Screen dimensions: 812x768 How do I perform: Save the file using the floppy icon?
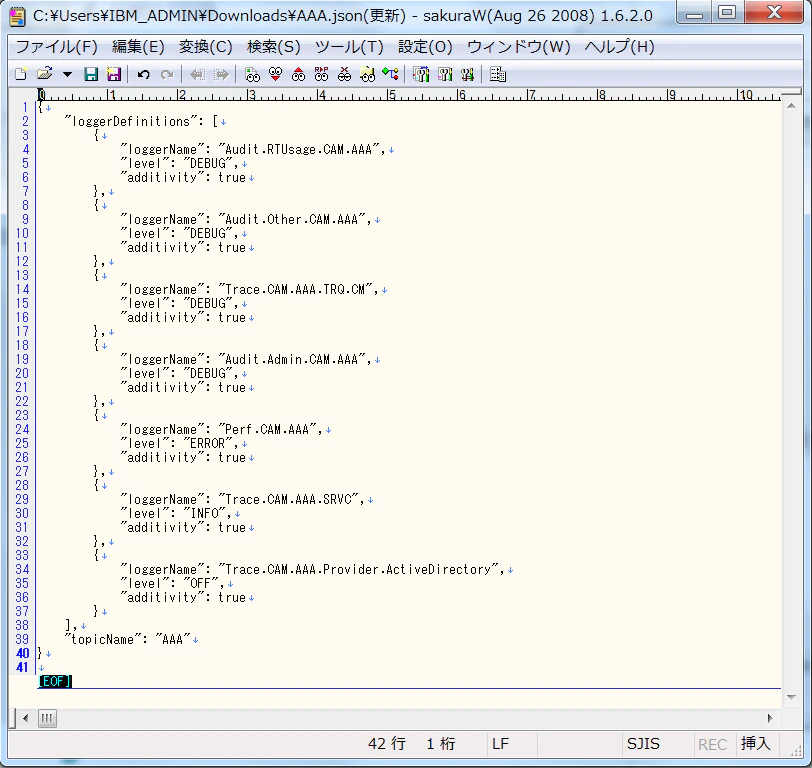point(91,74)
